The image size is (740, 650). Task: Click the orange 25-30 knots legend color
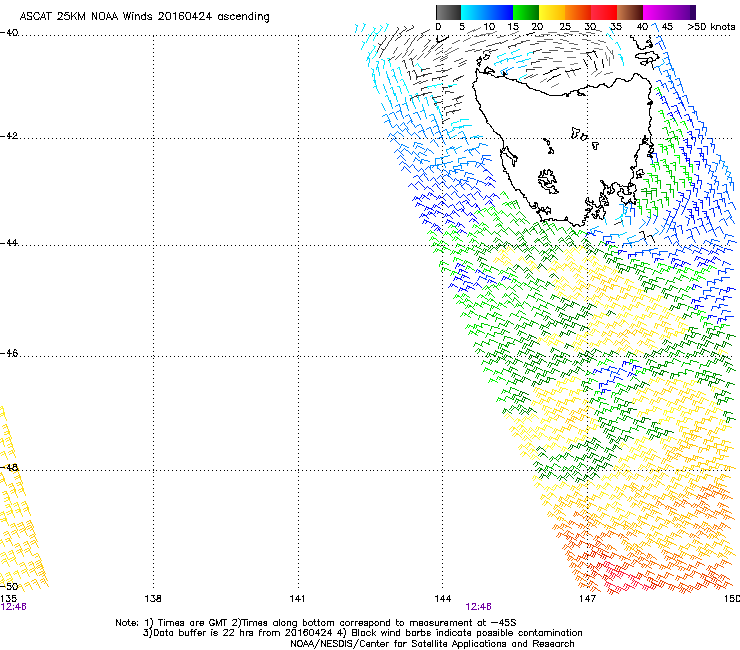(x=578, y=12)
